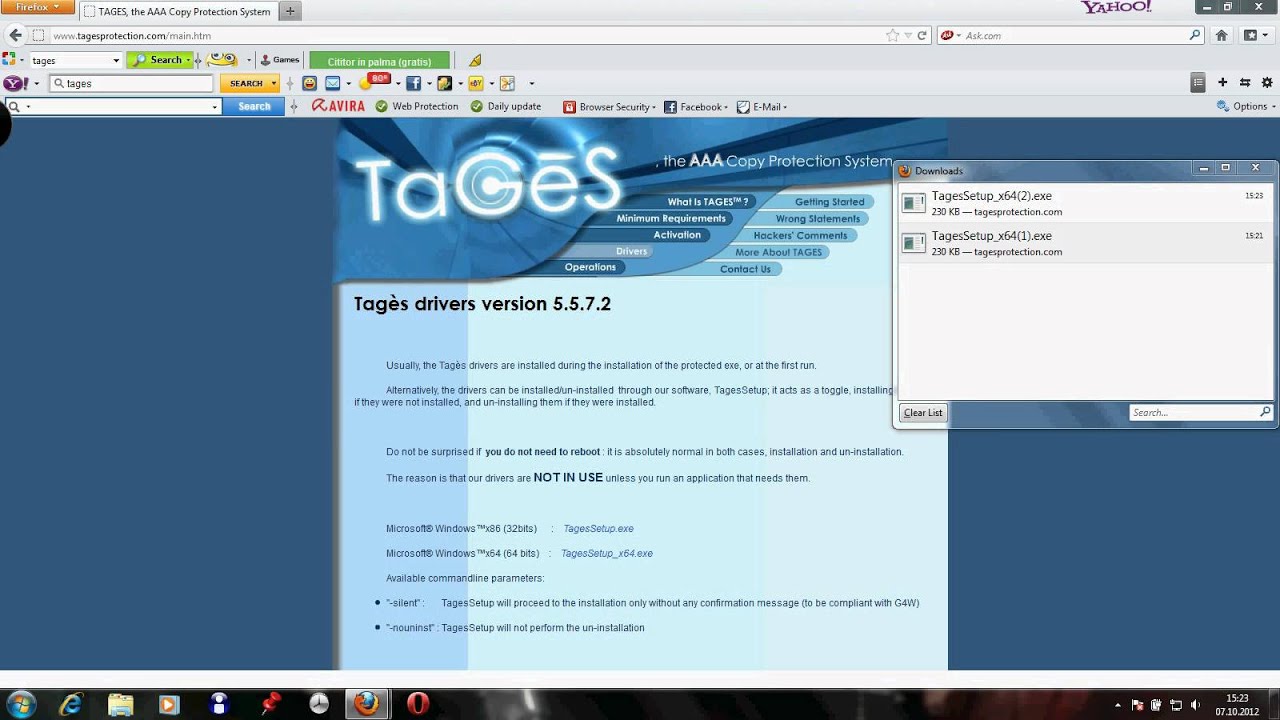Open the Firefox application menu

38,7
